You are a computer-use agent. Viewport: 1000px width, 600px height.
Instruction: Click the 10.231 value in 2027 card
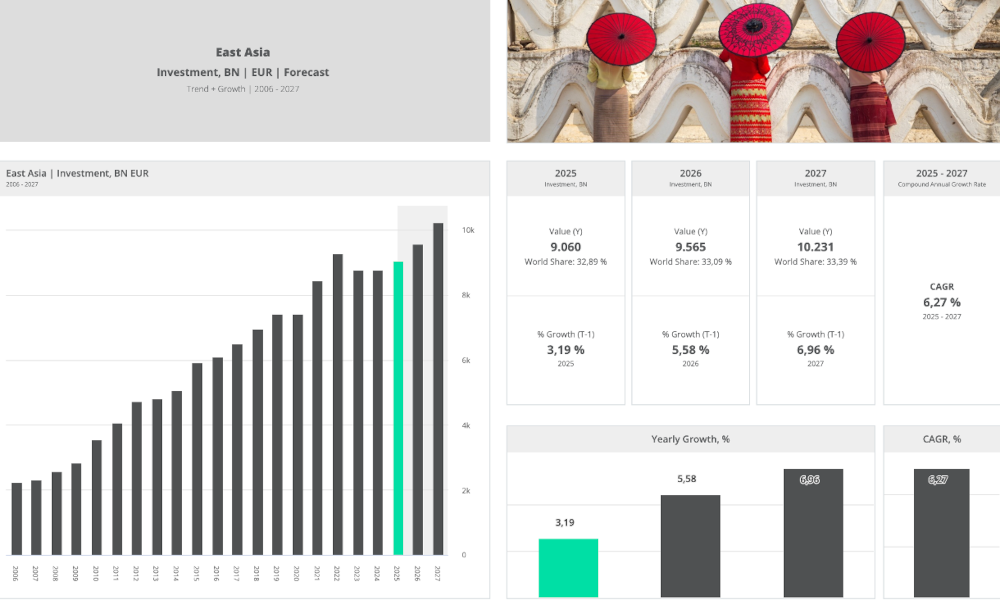coord(815,247)
